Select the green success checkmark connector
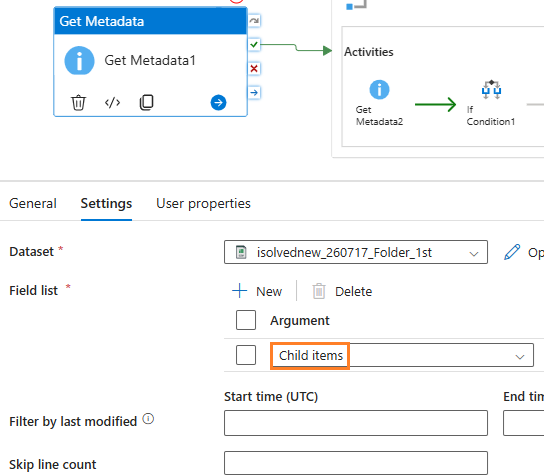The height and width of the screenshot is (476, 544). [254, 45]
